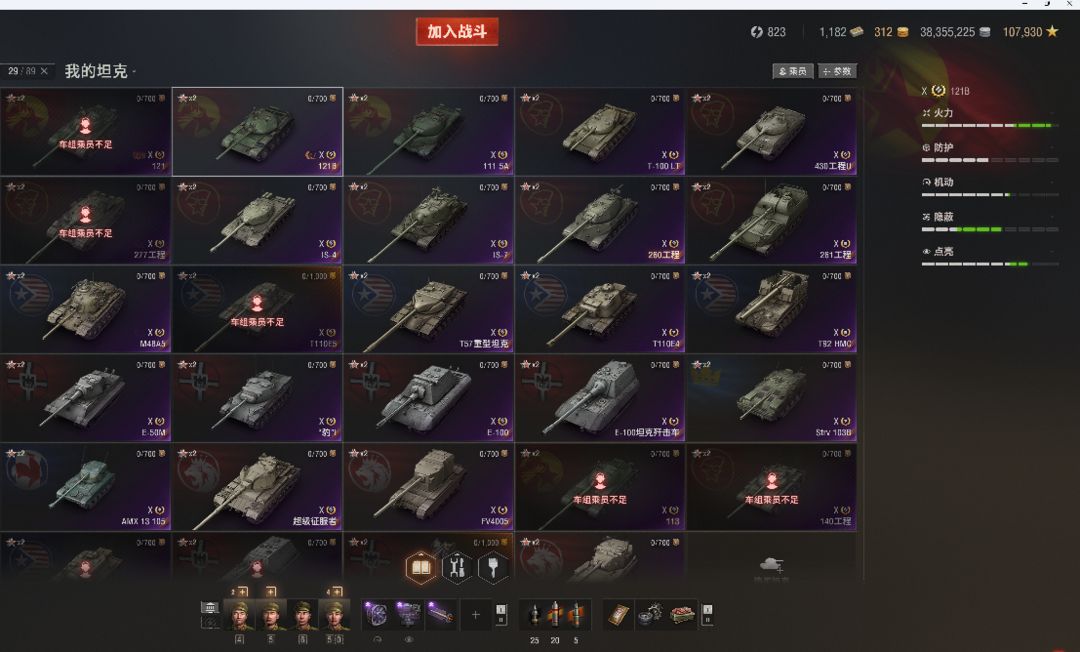
Task: Select the red ration box consumable
Action: point(681,614)
